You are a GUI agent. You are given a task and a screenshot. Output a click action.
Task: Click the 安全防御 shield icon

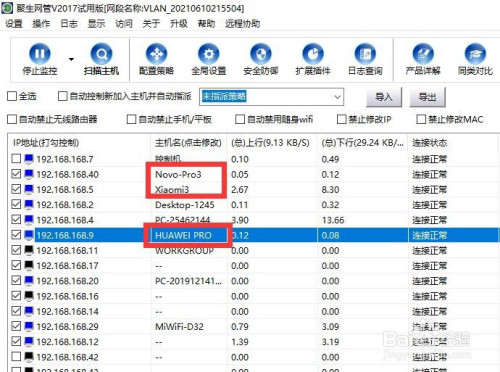pos(261,53)
